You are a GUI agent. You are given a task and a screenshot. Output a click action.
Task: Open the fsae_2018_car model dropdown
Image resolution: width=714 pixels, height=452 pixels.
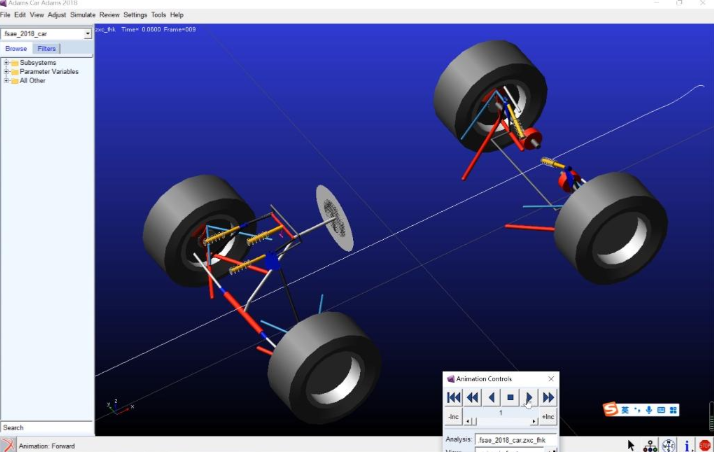87,34
